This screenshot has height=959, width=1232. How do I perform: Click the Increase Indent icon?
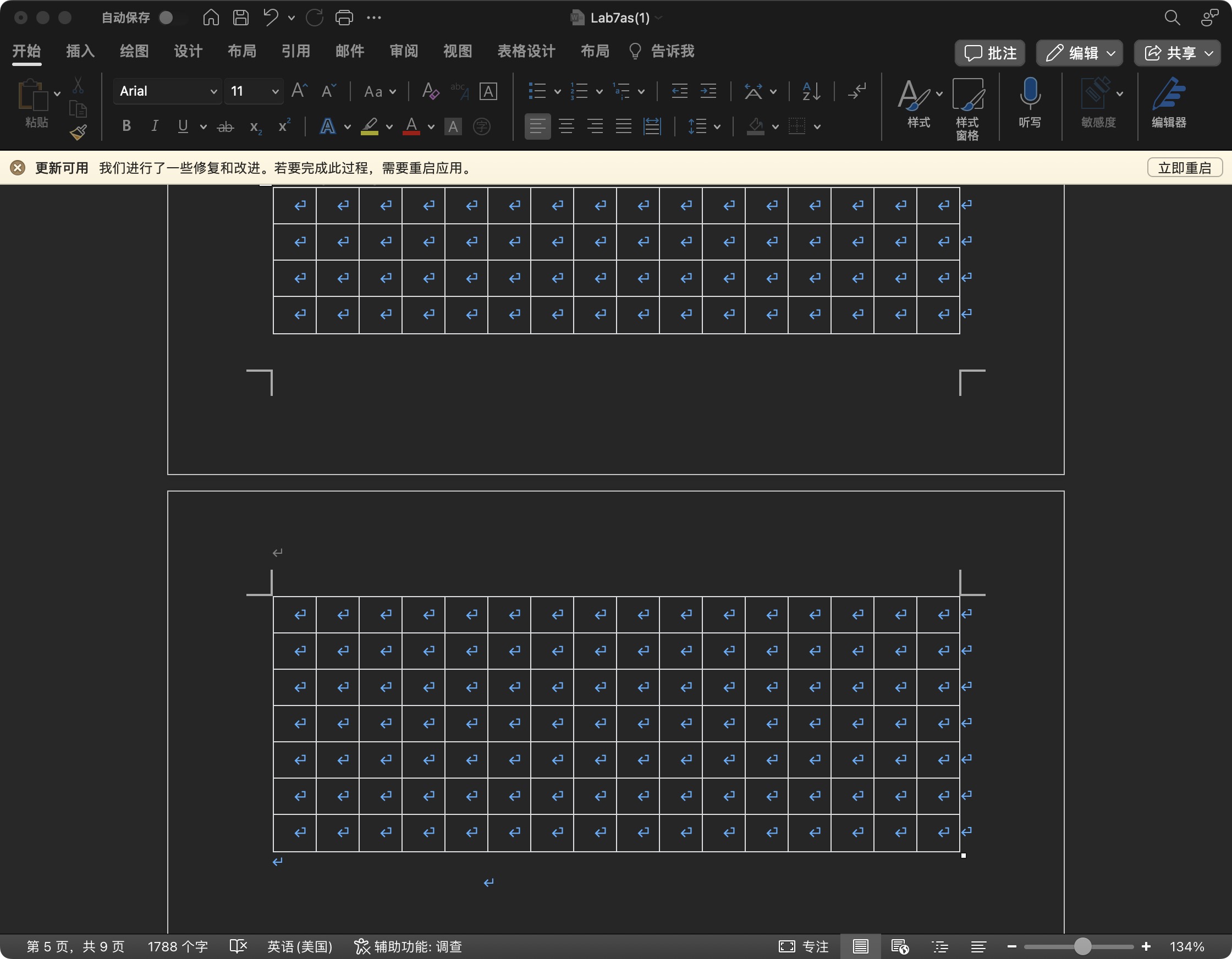pos(708,91)
